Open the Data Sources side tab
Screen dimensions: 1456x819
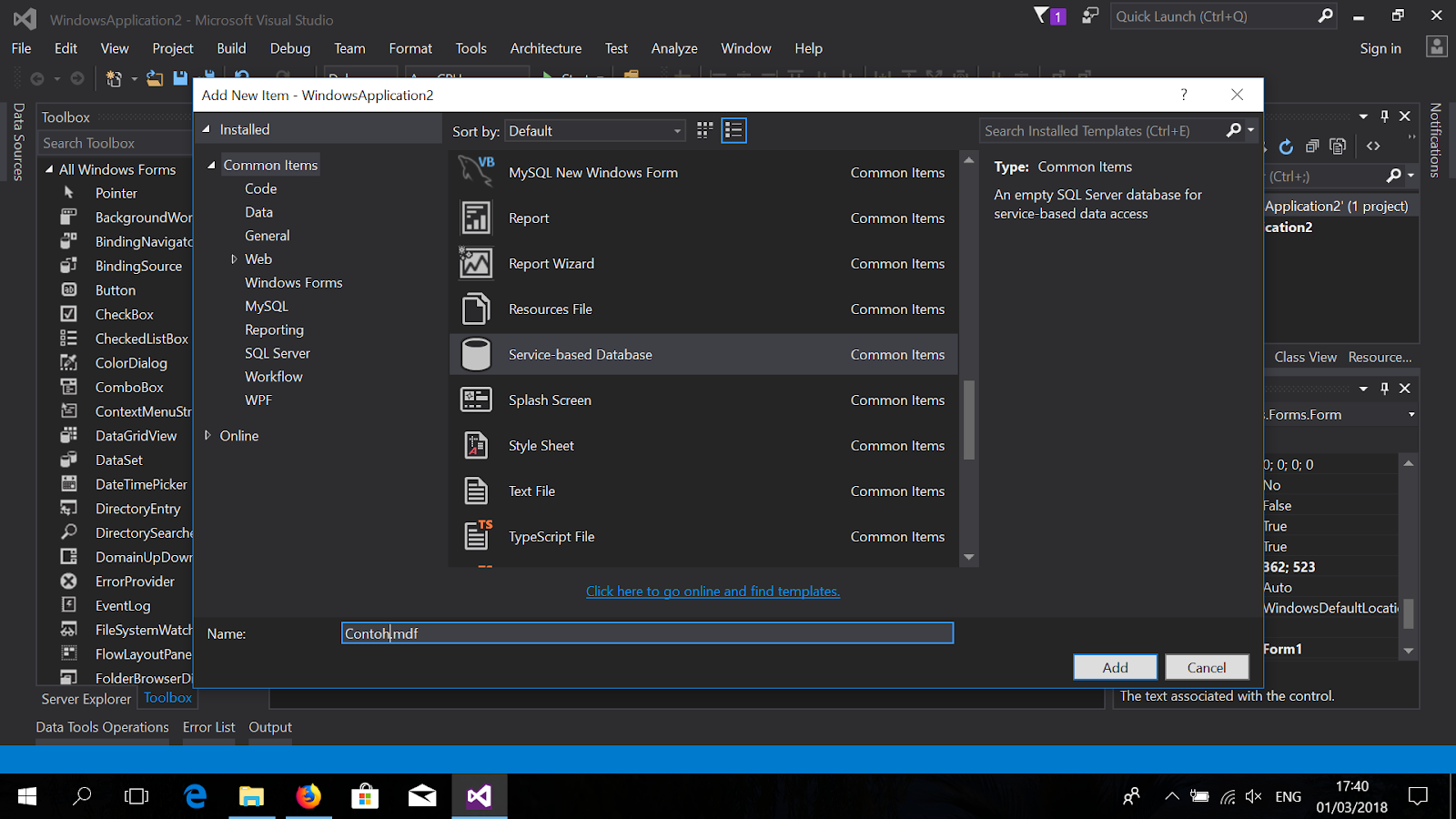tap(18, 141)
